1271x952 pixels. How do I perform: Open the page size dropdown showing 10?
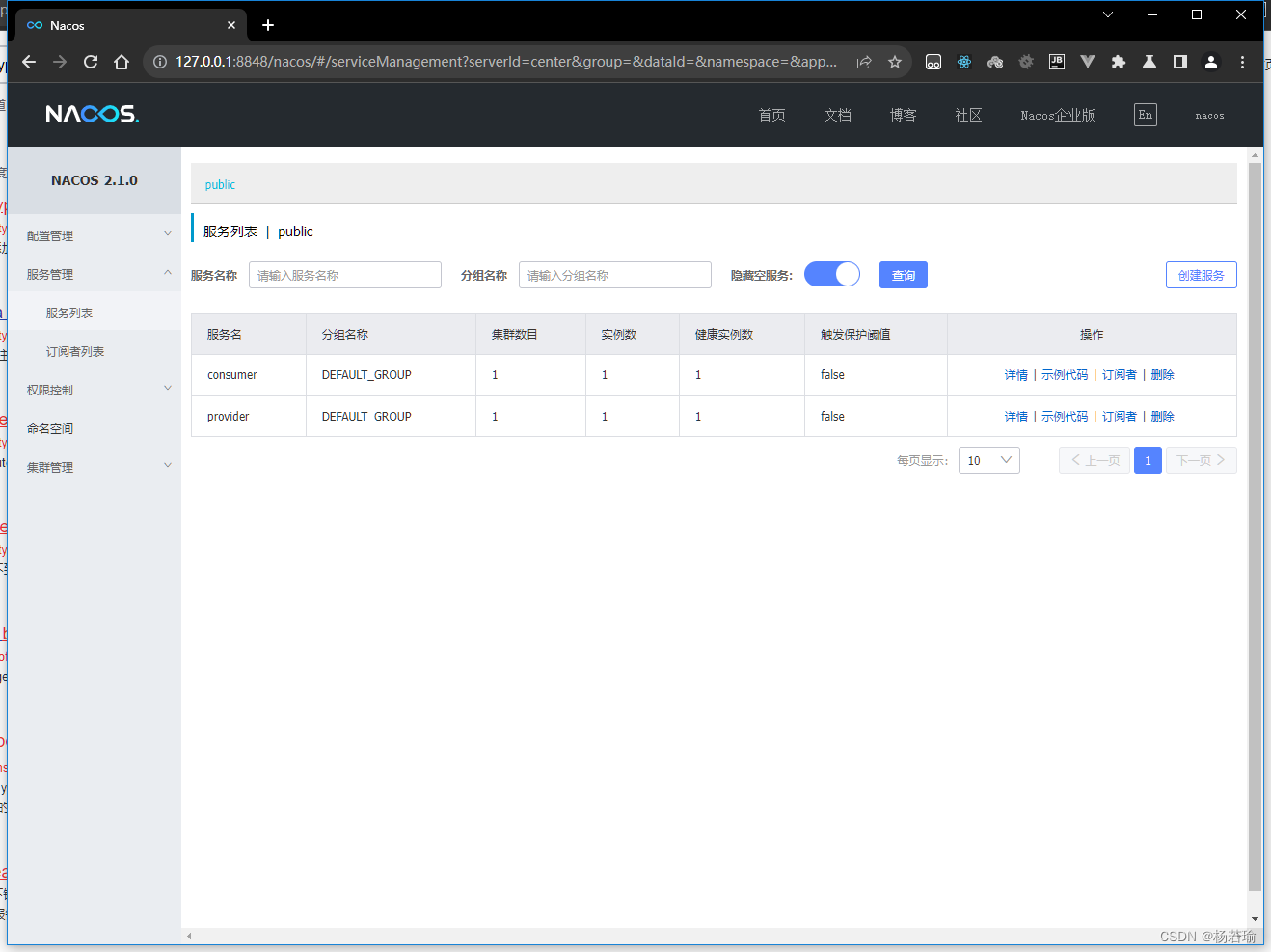(x=989, y=460)
